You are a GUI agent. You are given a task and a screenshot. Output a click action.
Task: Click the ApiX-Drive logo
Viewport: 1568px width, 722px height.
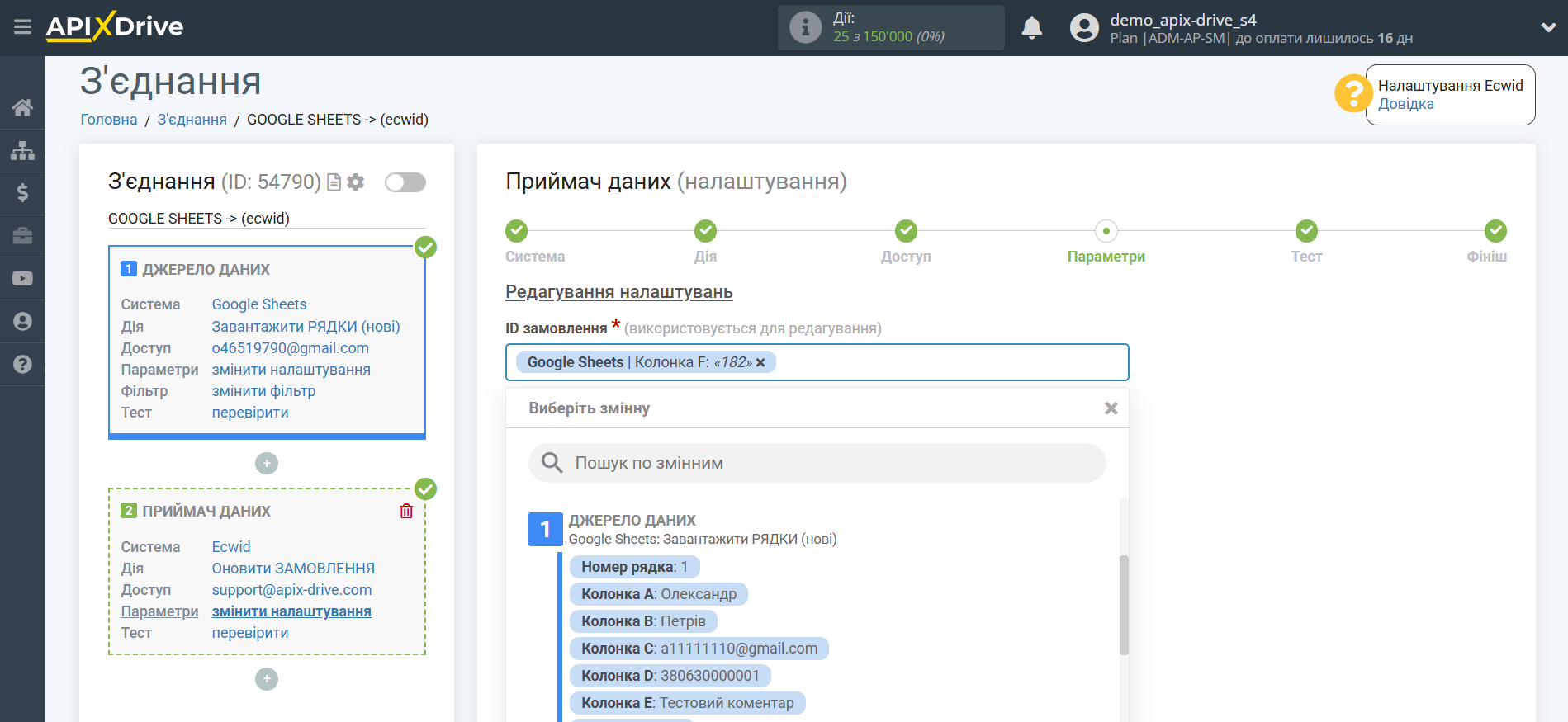(x=115, y=26)
